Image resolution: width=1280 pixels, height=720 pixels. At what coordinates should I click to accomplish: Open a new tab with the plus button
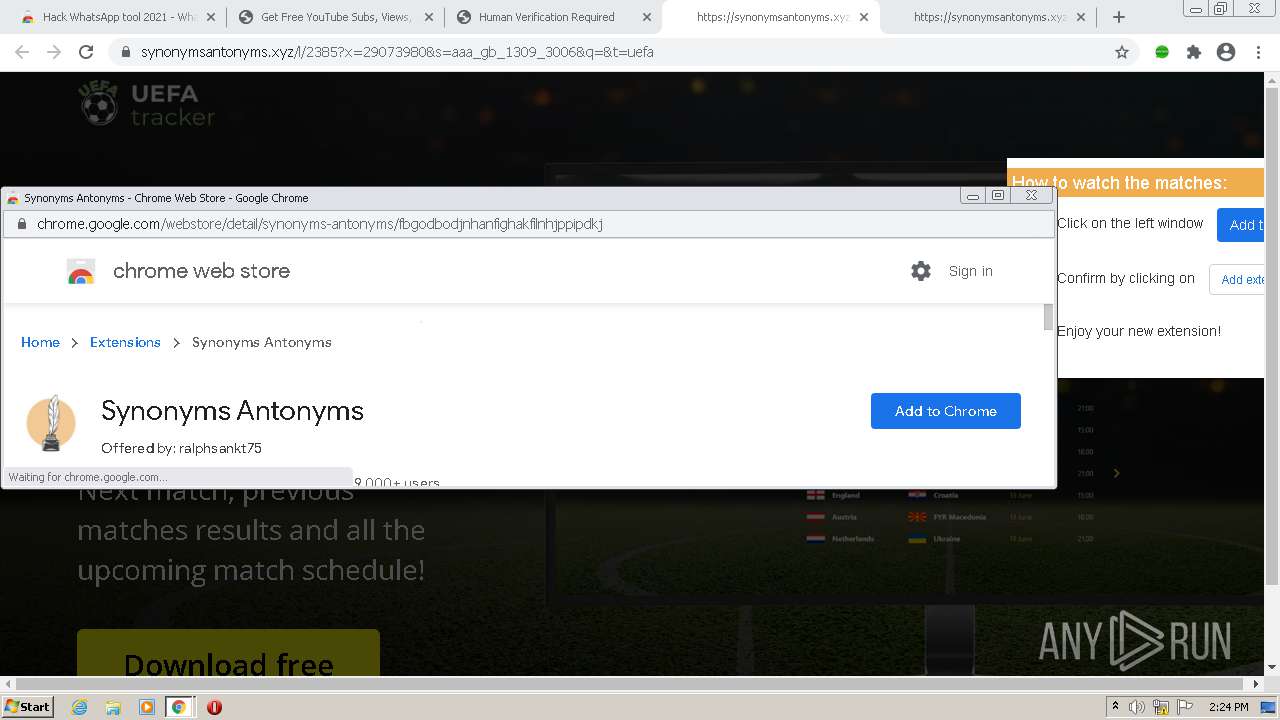1119,17
